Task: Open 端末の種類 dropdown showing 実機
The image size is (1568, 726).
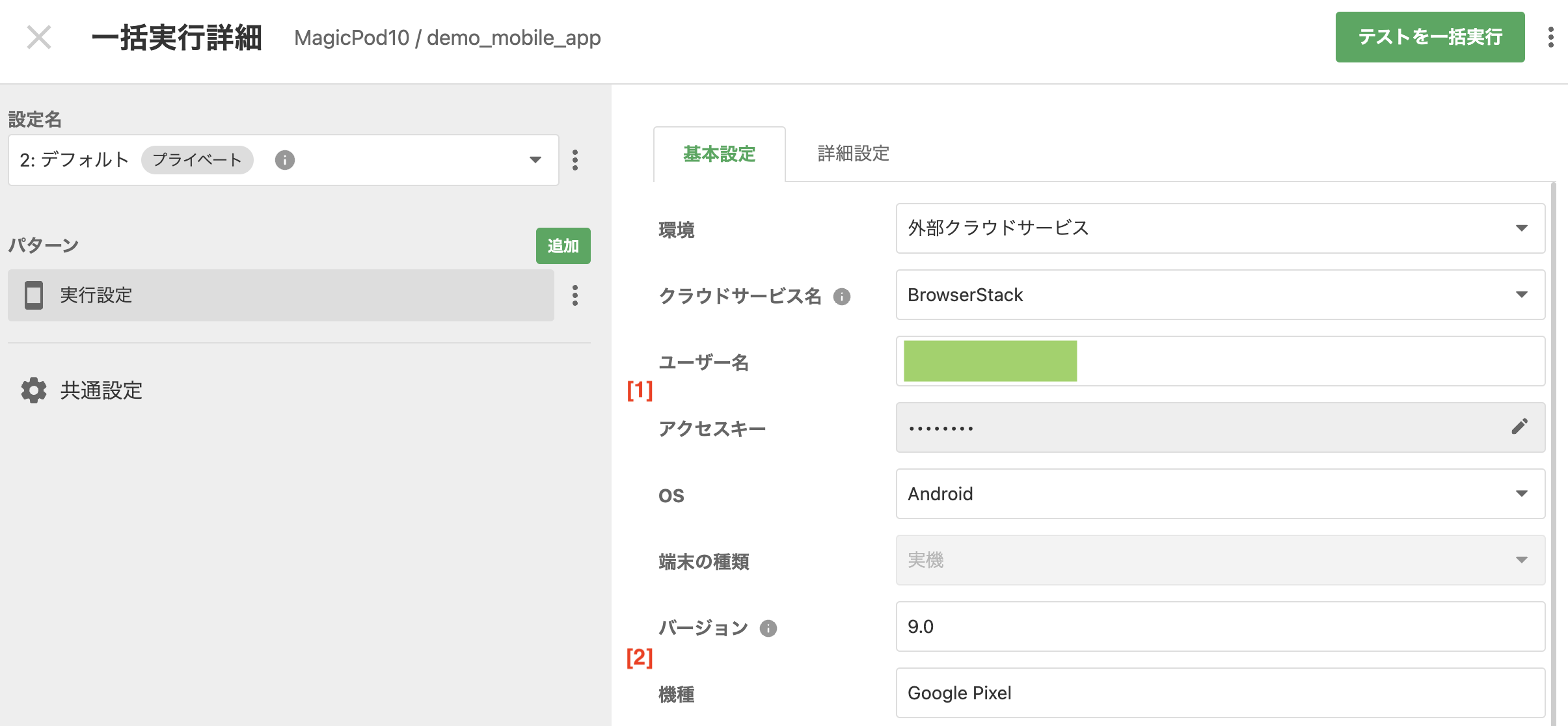Action: pos(1221,560)
